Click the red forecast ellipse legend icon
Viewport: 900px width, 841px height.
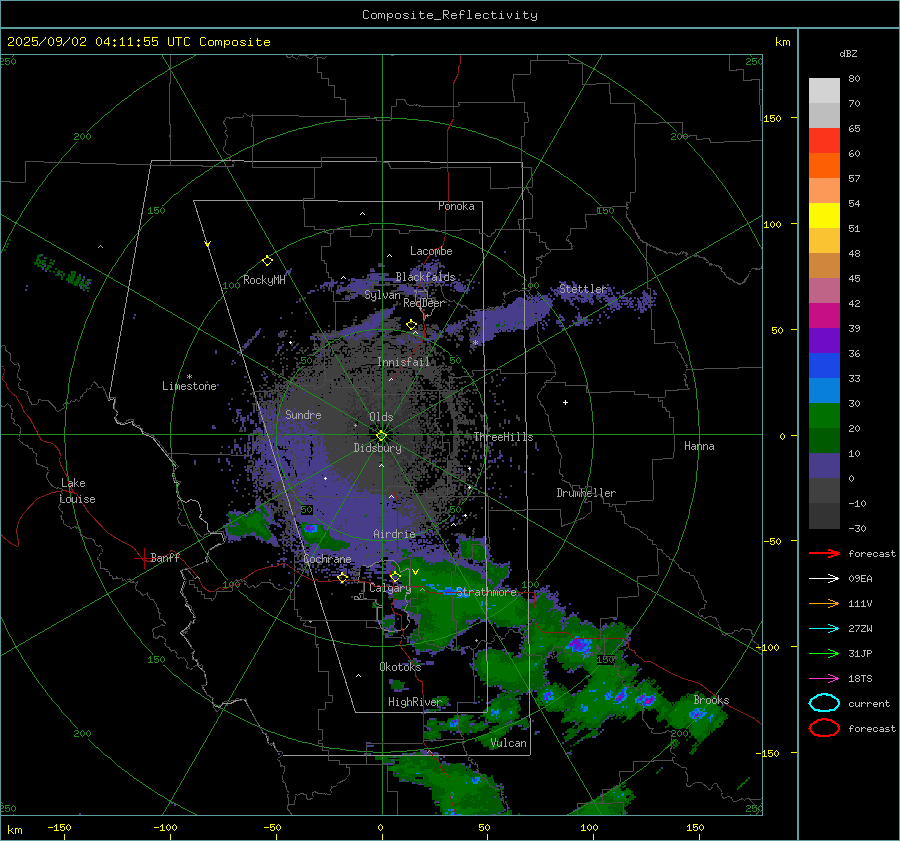(824, 728)
